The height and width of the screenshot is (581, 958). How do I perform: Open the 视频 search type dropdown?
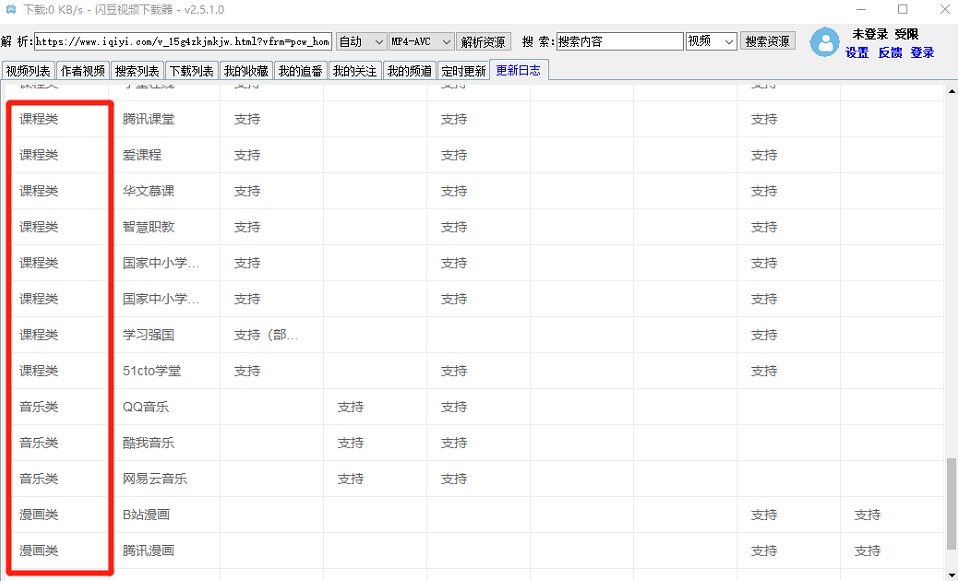pos(711,42)
